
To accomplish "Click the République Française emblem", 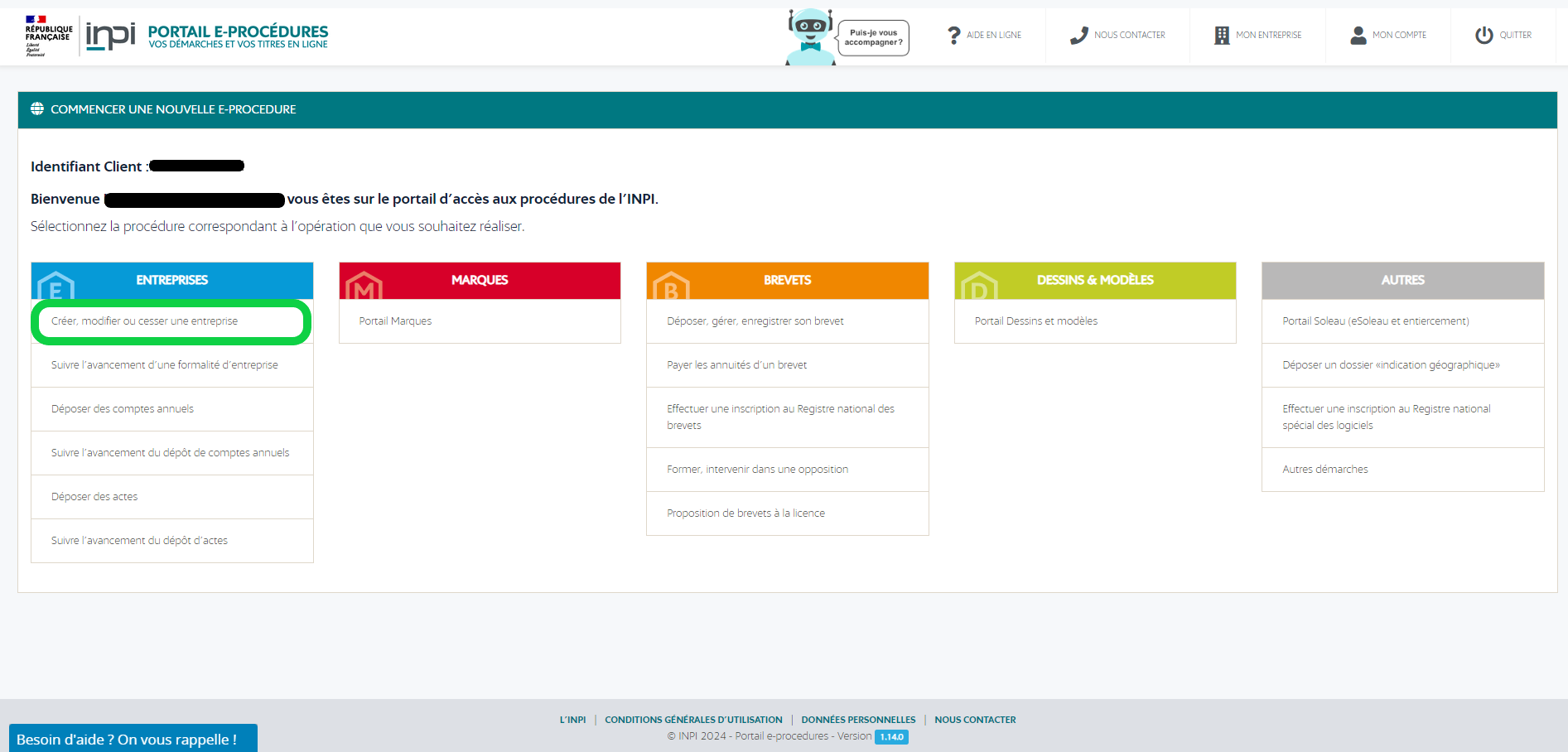I will 48,36.
